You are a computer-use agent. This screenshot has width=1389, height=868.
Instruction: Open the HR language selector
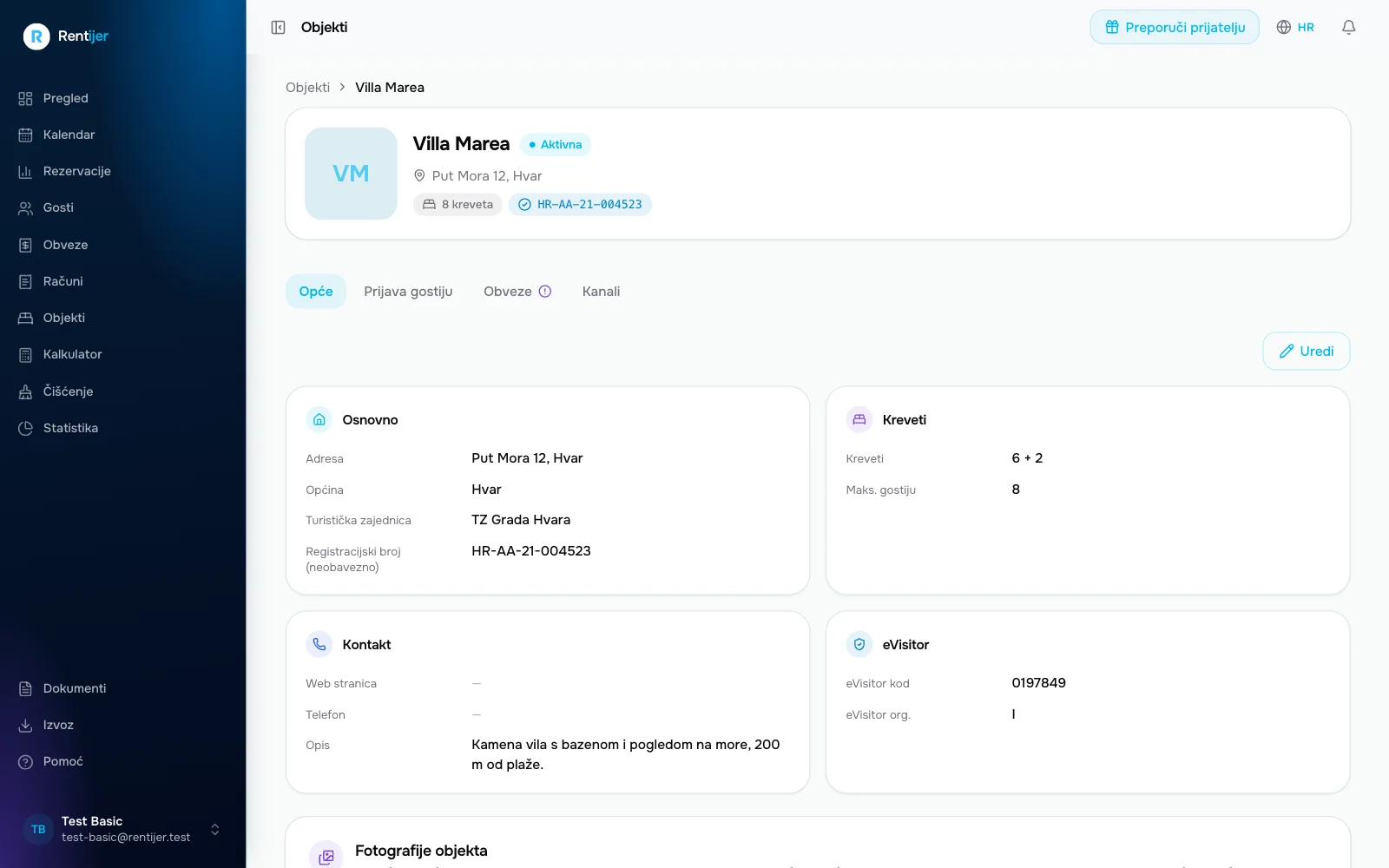coord(1295,28)
